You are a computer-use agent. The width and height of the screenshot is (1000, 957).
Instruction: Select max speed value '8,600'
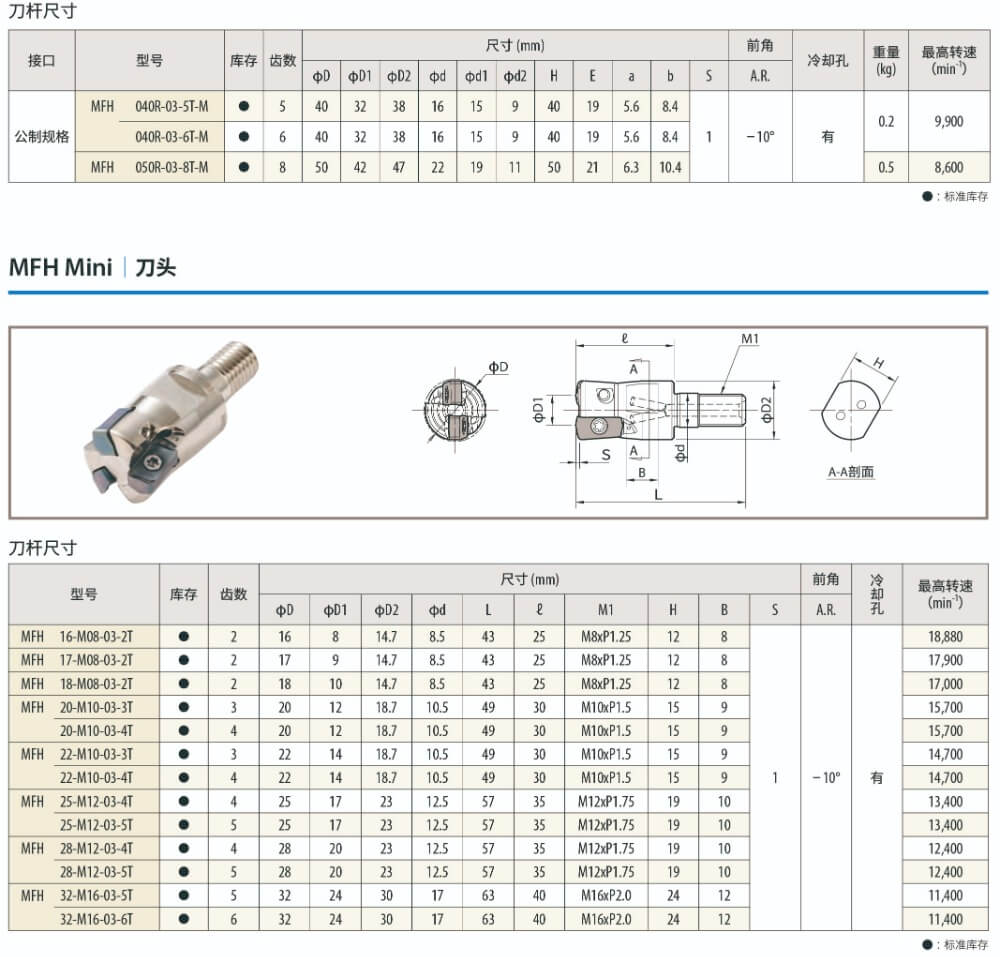point(949,167)
